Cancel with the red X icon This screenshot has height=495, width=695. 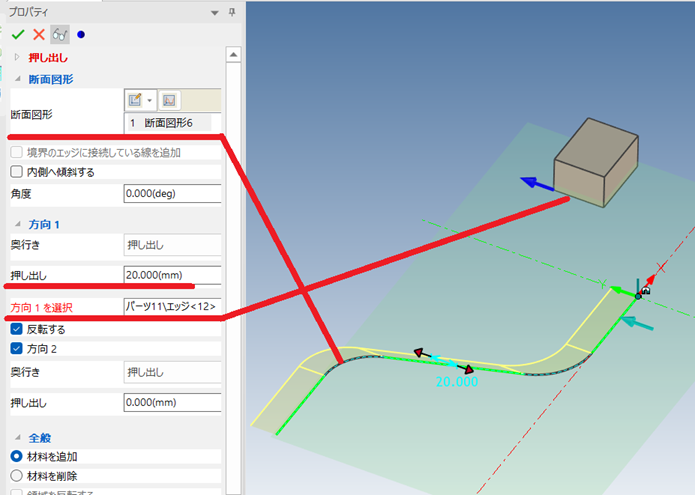coord(39,34)
